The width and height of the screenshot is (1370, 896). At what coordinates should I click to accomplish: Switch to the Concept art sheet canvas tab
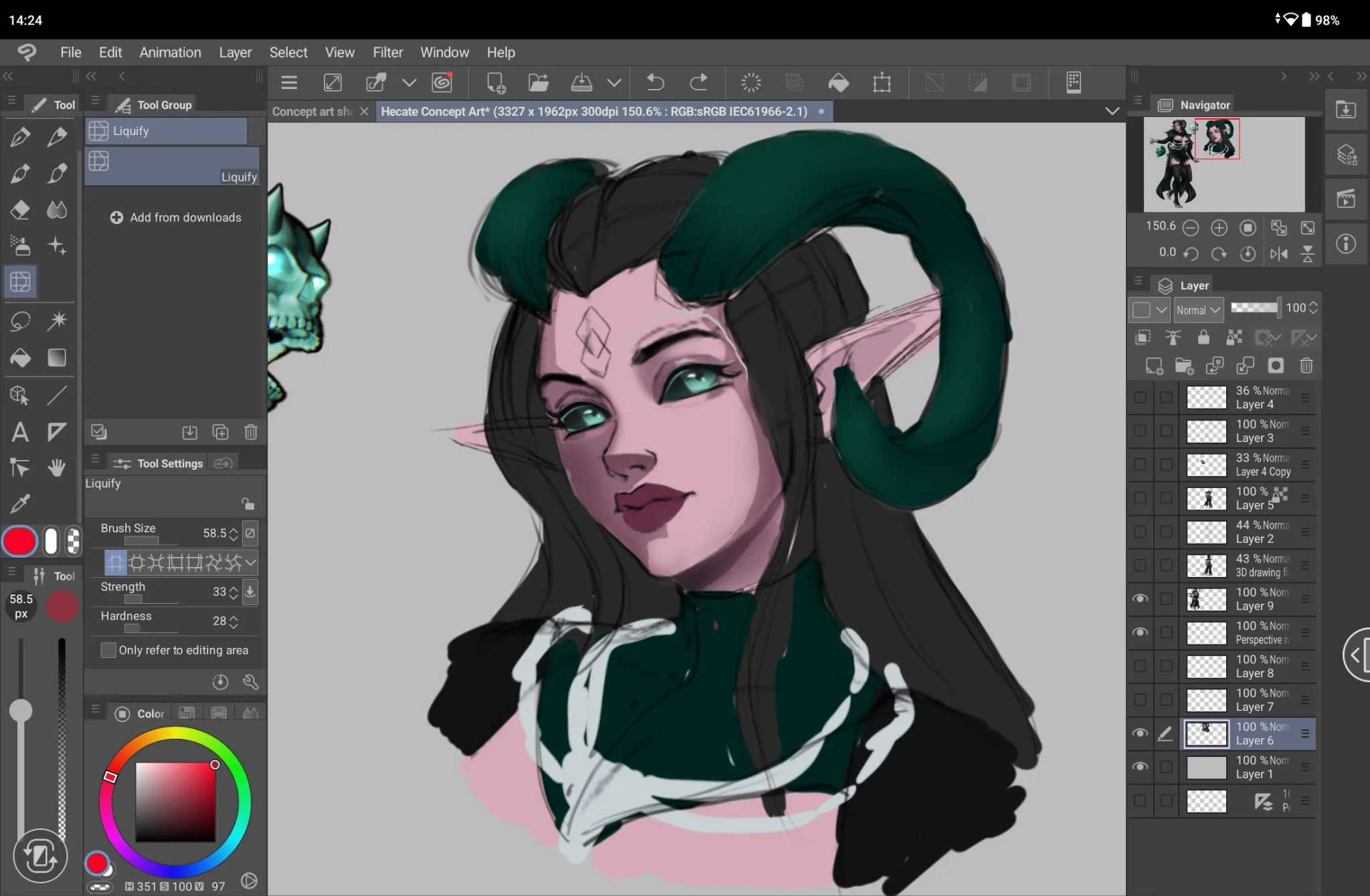(312, 112)
